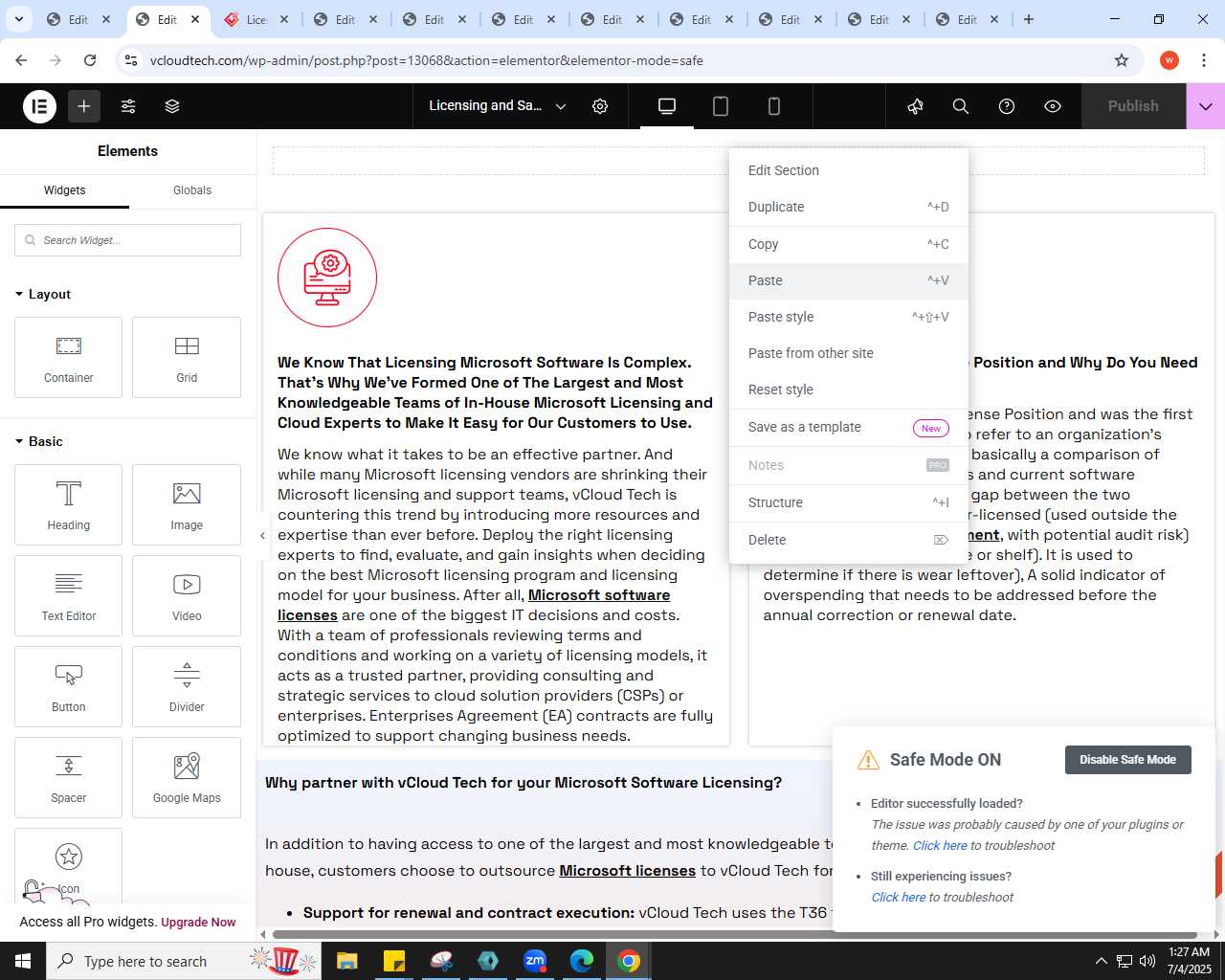
Task: Choose Edit Section in context menu
Action: pyautogui.click(x=849, y=170)
